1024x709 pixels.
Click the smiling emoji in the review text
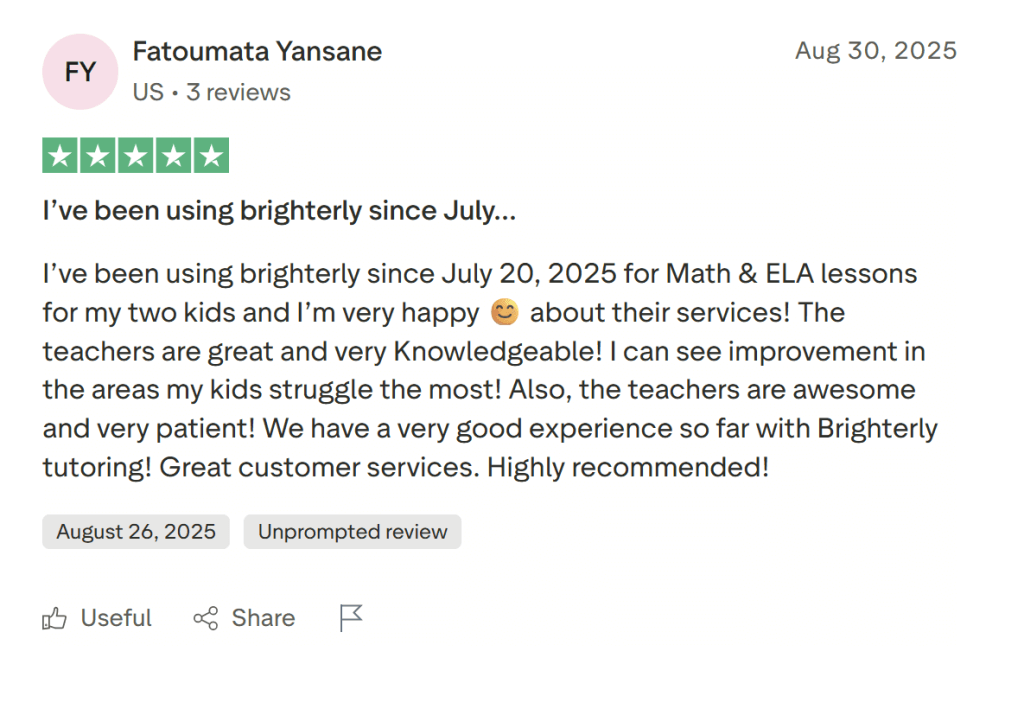(x=504, y=313)
